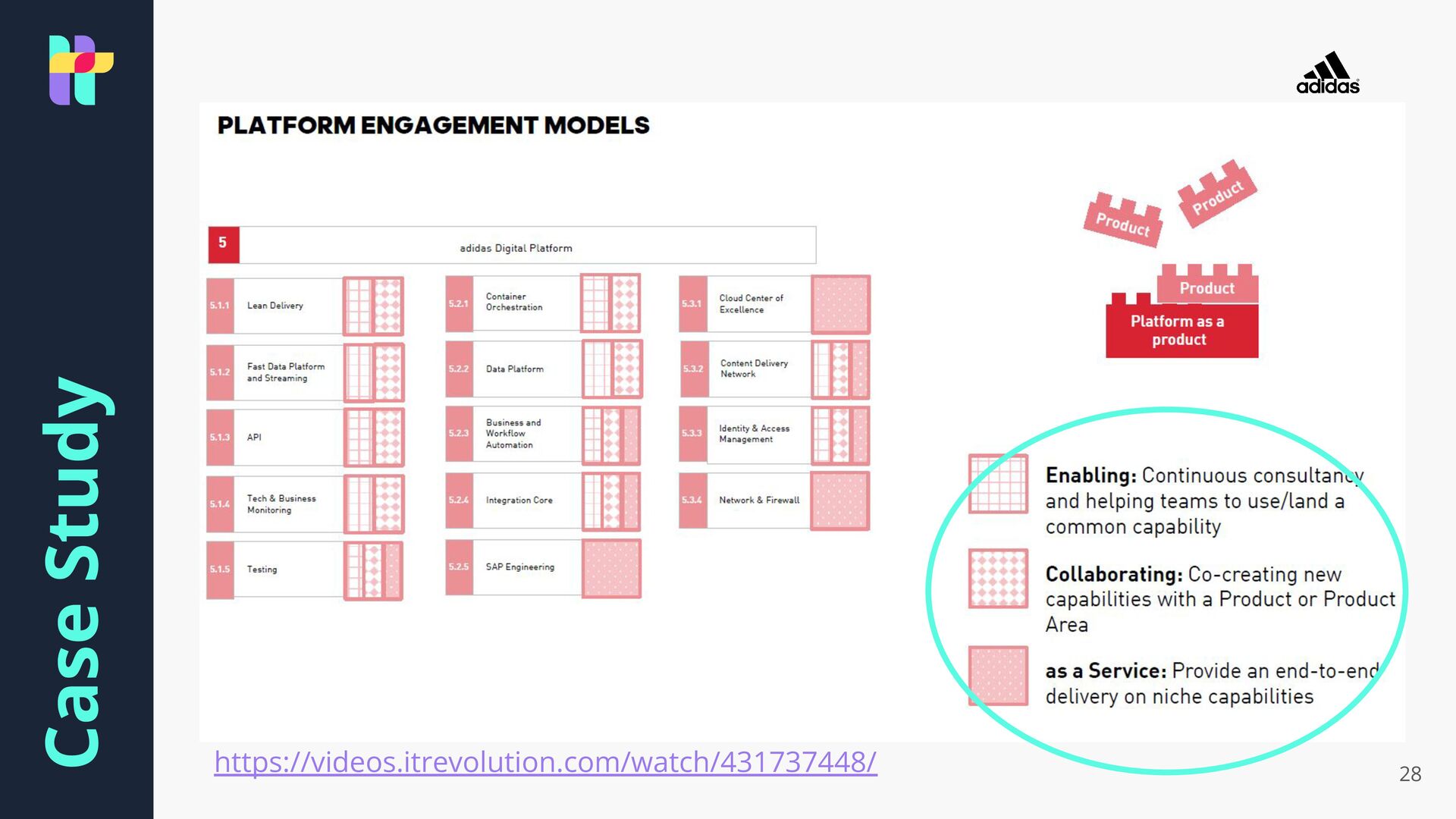Select the 'SAP Engineering' label
1456x819 pixels.
pyautogui.click(x=520, y=567)
